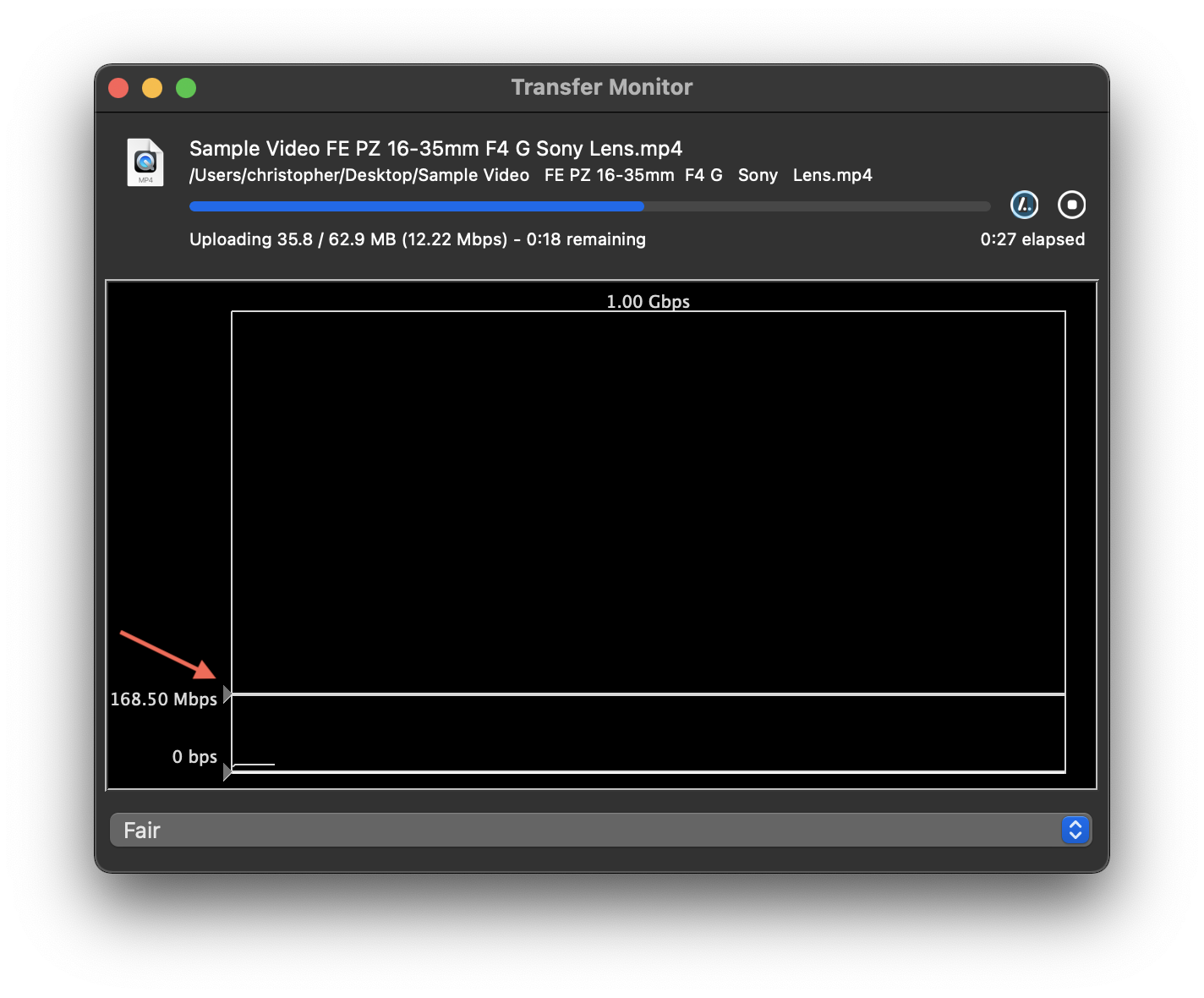The width and height of the screenshot is (1204, 998).
Task: Zoom the Transfer Monitor window
Action: [x=186, y=88]
